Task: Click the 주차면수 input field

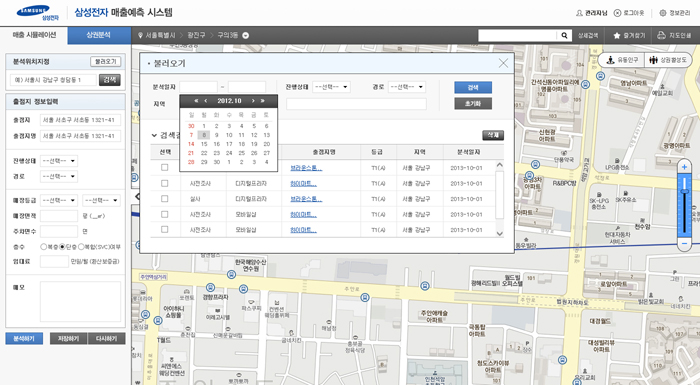Action: tap(59, 231)
